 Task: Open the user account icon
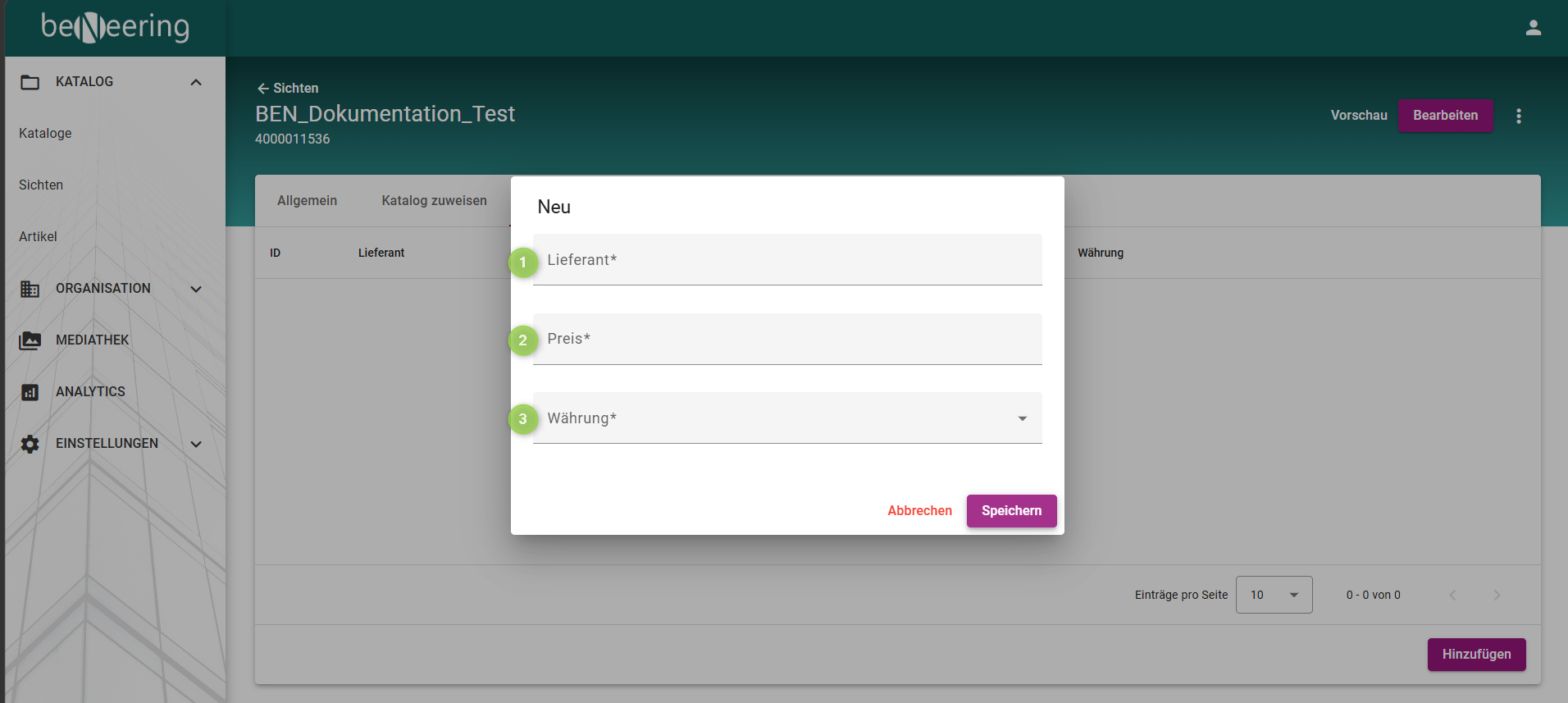coord(1533,28)
